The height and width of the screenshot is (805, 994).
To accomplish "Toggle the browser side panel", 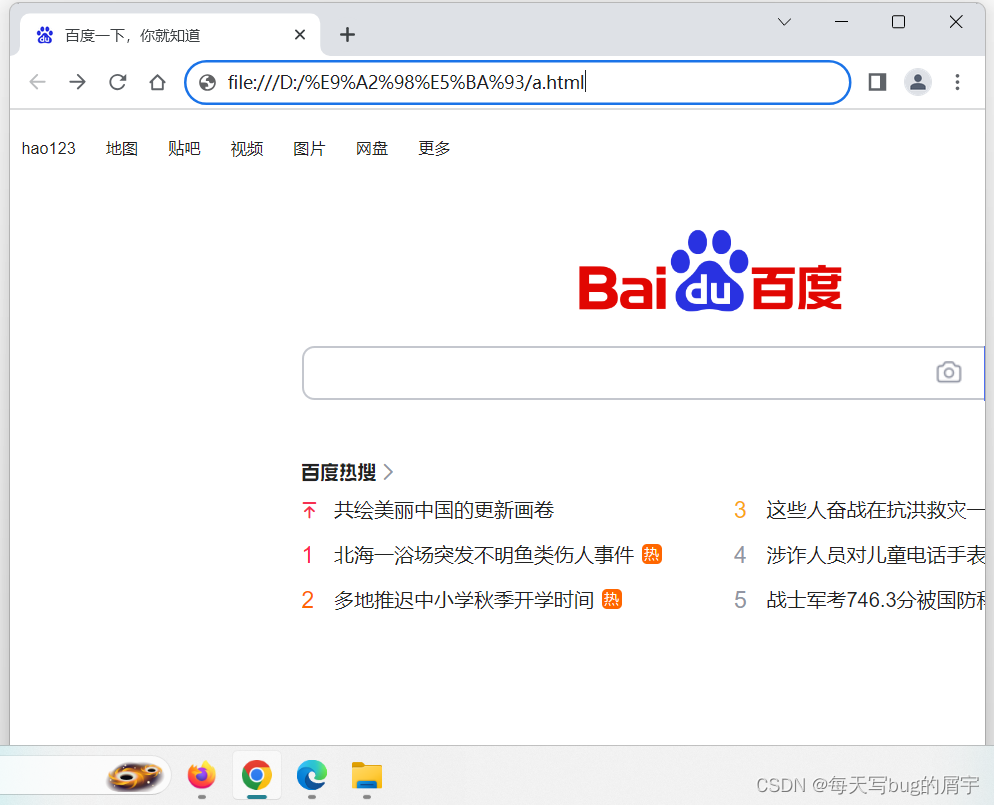I will [877, 82].
